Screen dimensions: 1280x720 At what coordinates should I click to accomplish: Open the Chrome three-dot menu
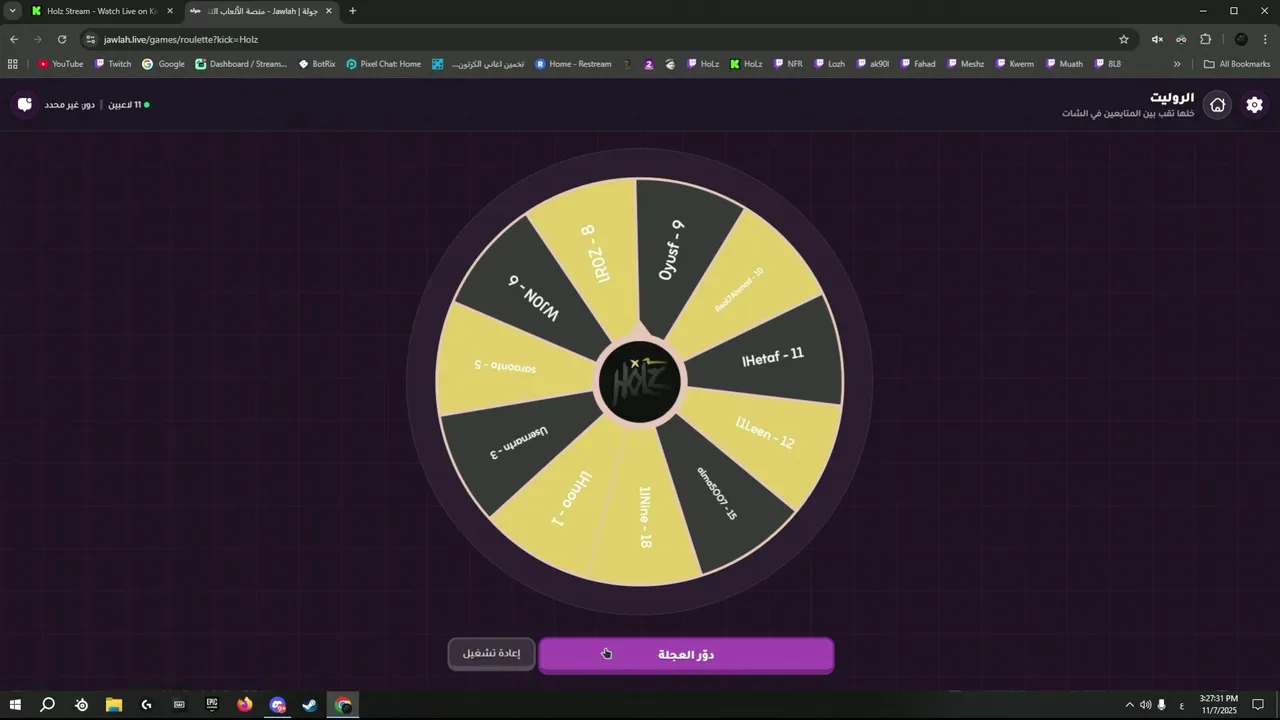1265,39
